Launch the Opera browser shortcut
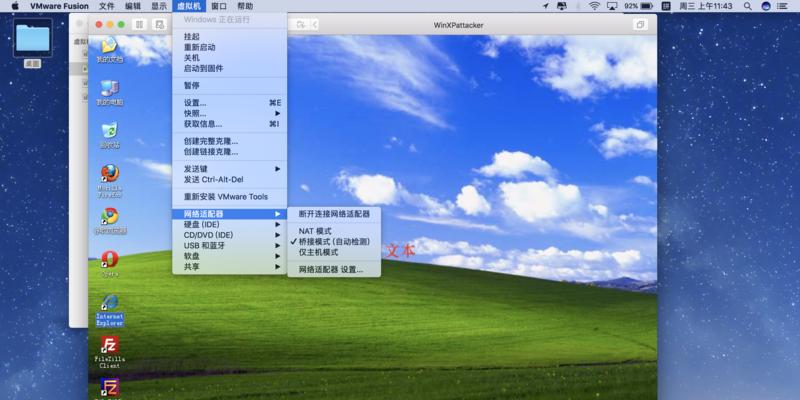This screenshot has width=800, height=400. (x=110, y=260)
